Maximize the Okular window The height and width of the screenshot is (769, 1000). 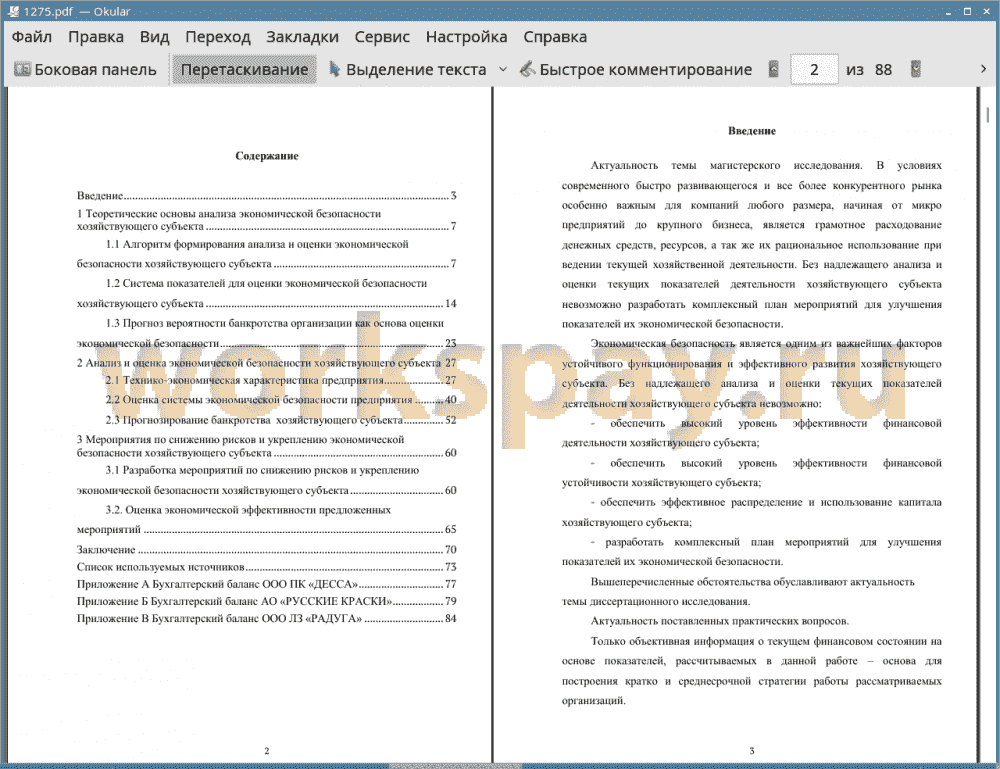967,11
